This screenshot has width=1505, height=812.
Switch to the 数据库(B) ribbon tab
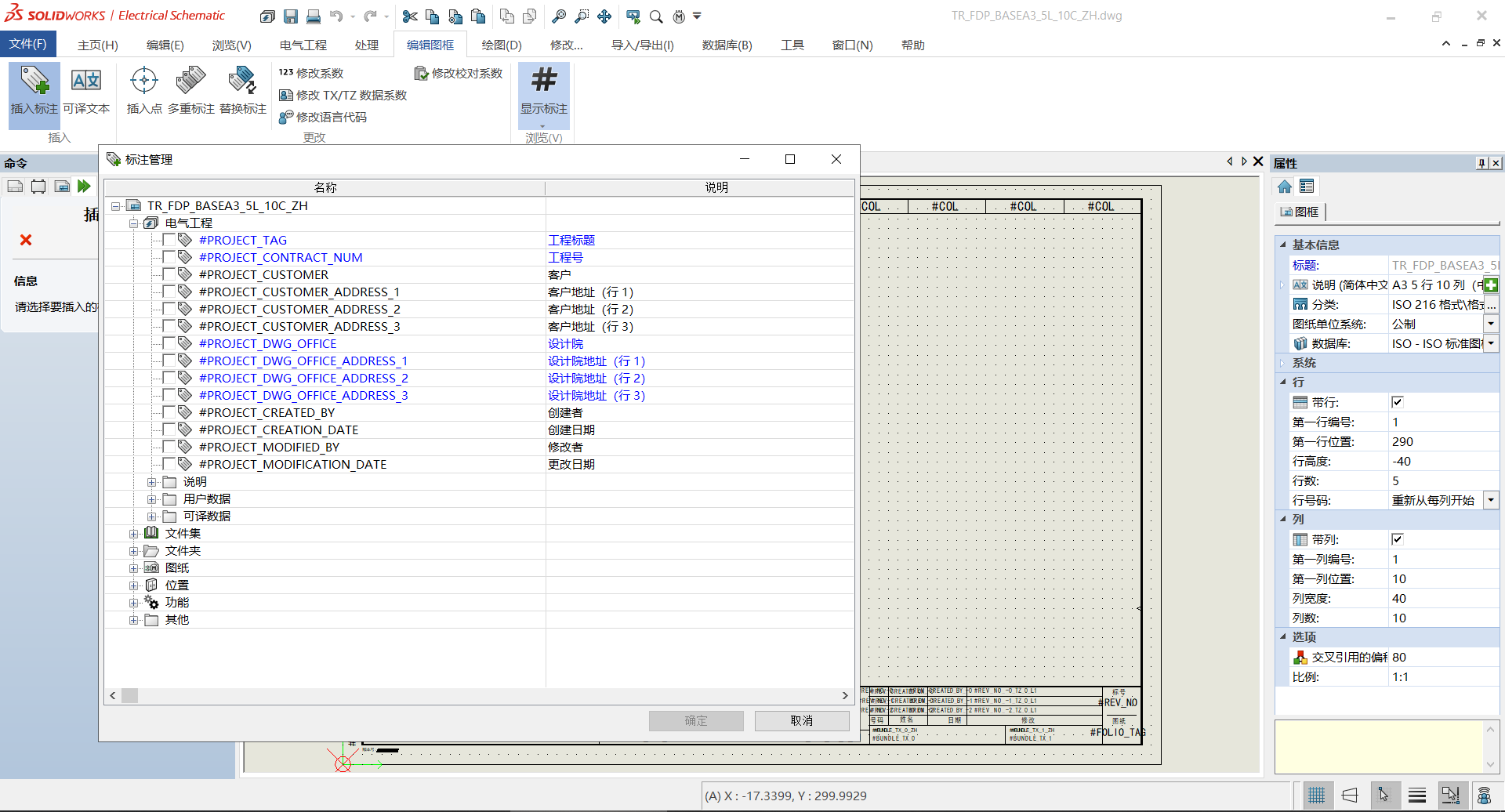(727, 45)
